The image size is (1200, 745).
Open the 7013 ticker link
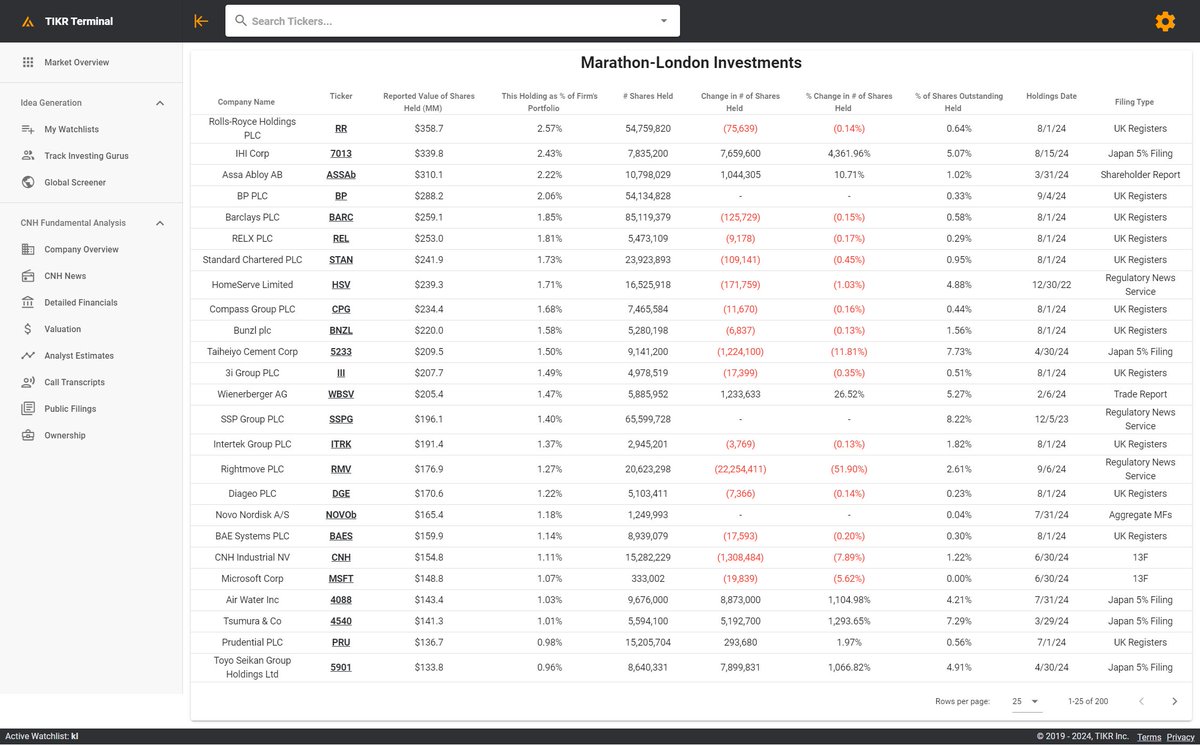coord(341,153)
